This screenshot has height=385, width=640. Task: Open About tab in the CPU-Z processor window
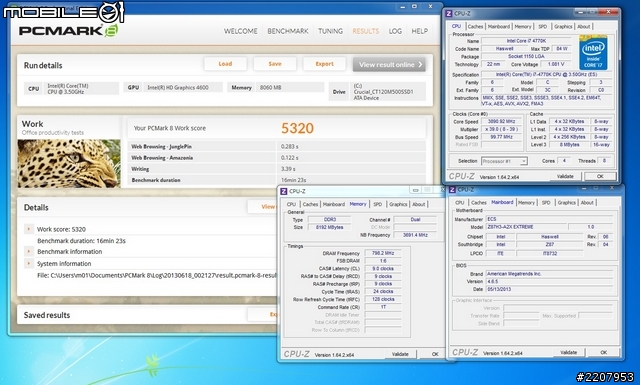583,27
